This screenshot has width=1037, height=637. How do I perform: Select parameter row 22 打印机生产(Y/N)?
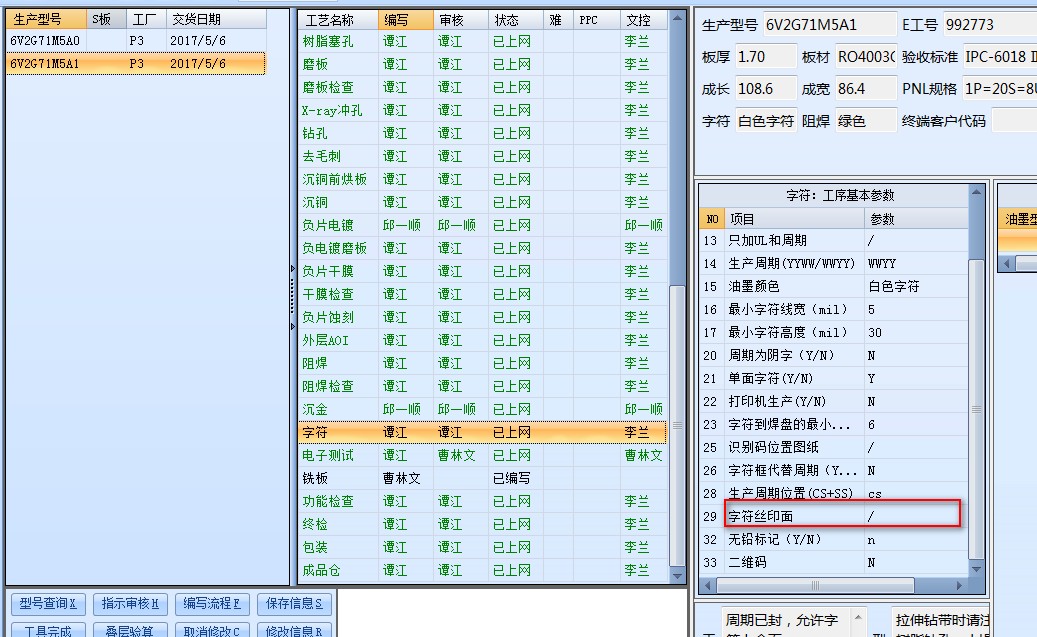coord(834,402)
